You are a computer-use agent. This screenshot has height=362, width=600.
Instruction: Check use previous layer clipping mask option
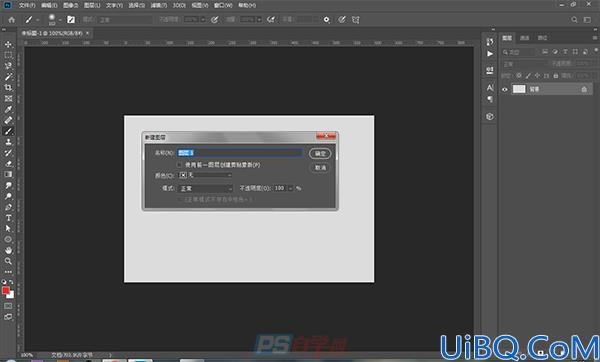pyautogui.click(x=179, y=165)
